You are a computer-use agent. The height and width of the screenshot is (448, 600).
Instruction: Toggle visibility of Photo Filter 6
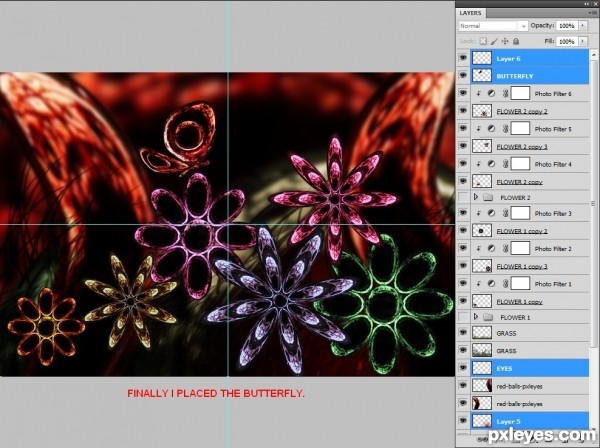tap(463, 93)
